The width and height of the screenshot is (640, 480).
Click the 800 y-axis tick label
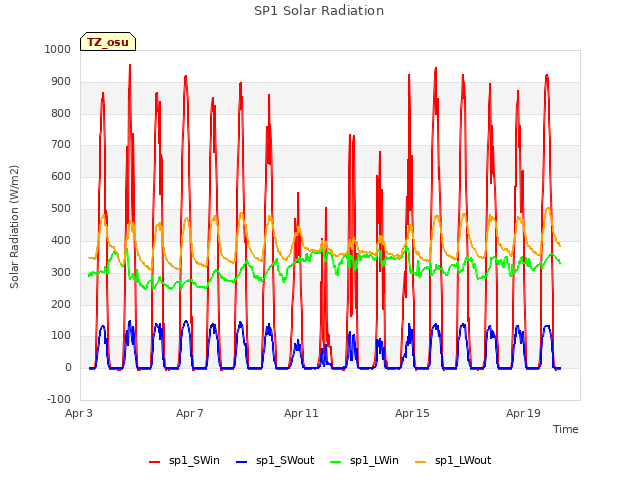tap(61, 113)
